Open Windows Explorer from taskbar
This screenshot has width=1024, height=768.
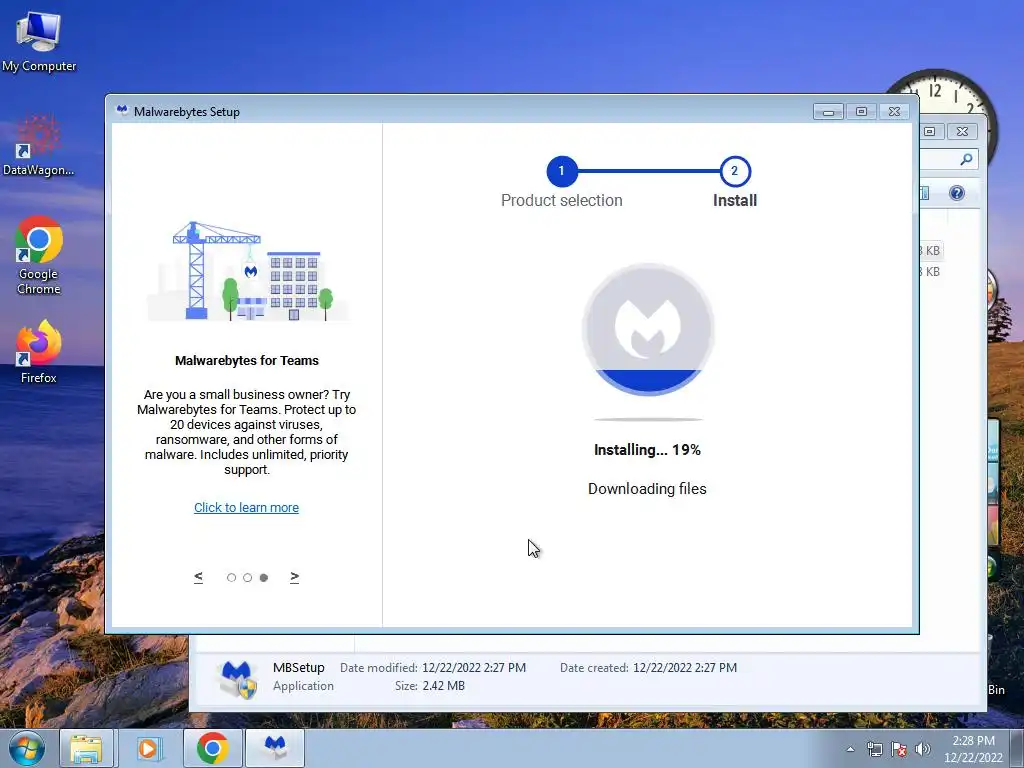(86, 748)
